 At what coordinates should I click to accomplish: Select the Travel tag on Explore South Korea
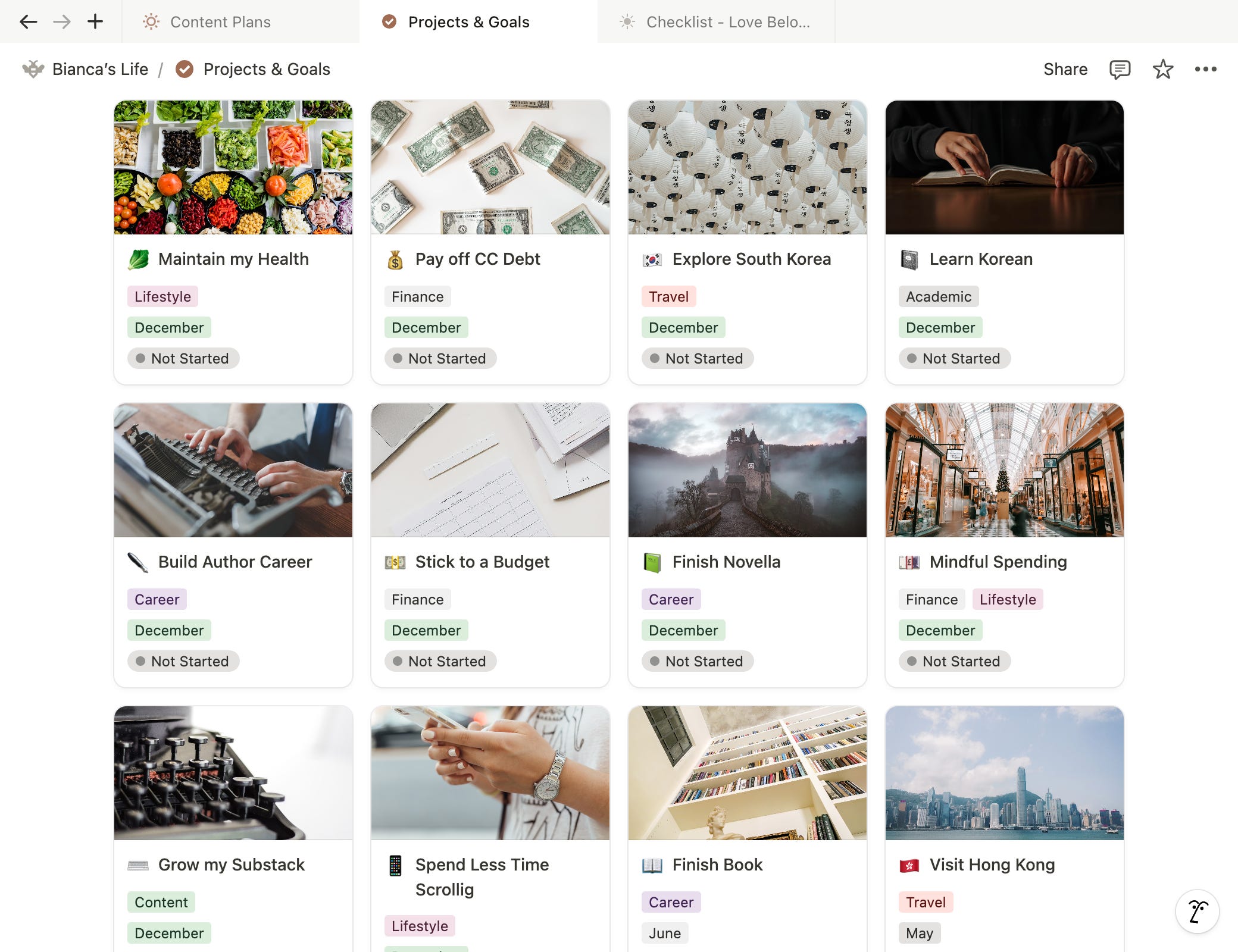tap(668, 296)
